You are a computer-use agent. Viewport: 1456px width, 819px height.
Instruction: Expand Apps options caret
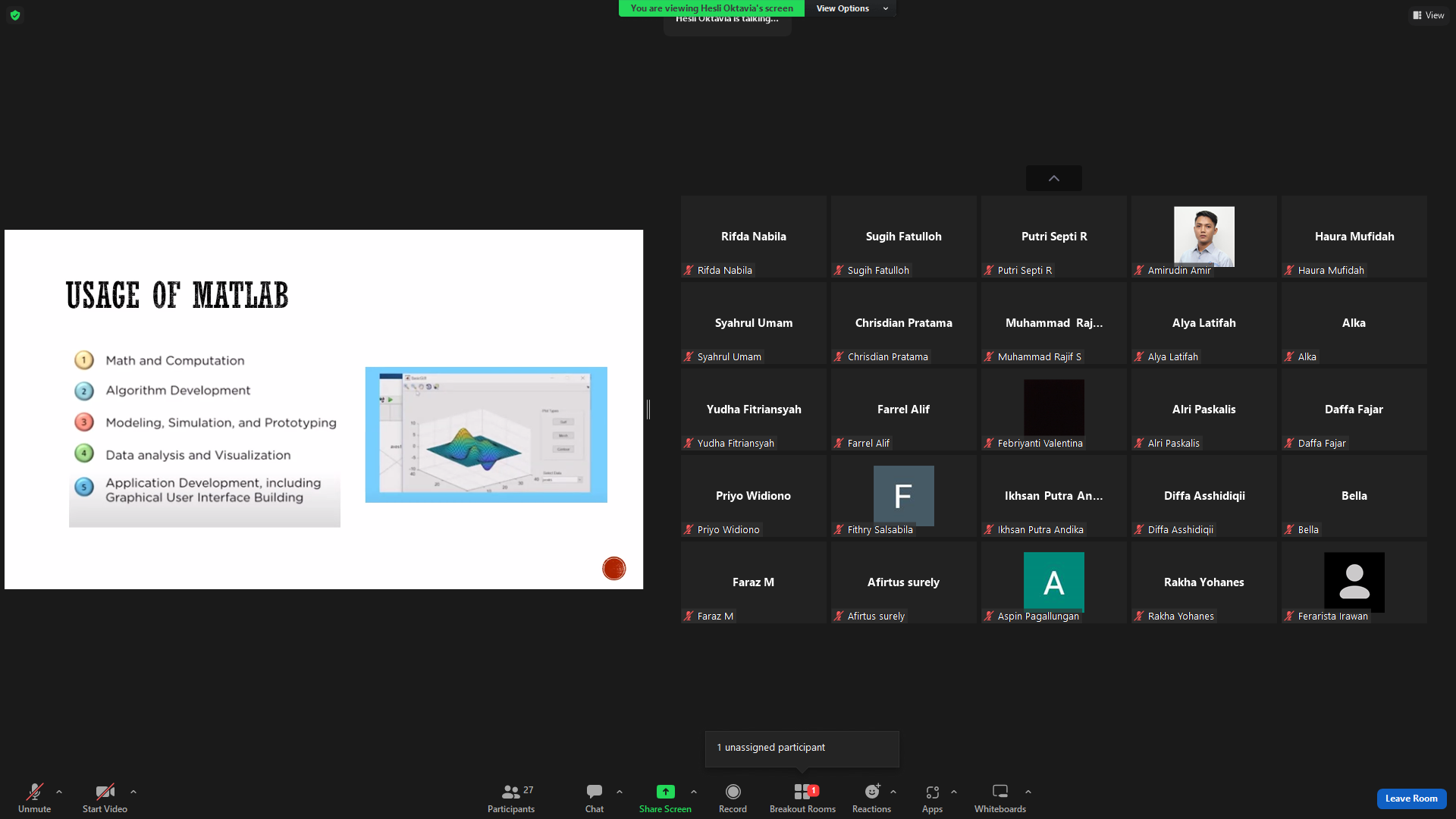point(954,792)
